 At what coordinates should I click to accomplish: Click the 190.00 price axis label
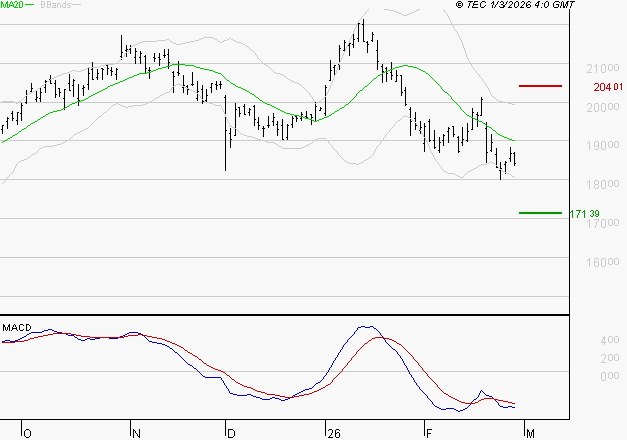[x=603, y=146]
